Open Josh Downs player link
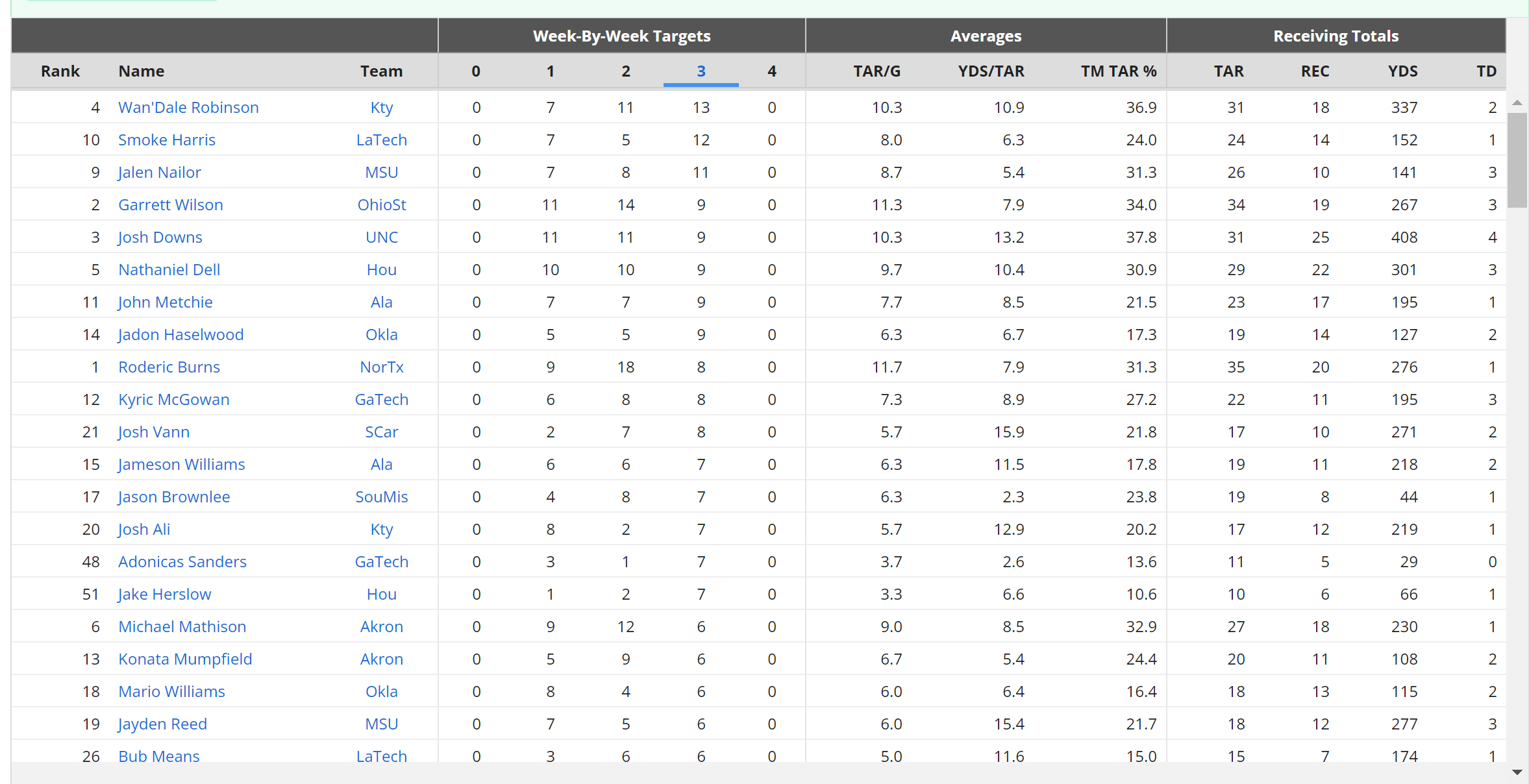This screenshot has height=784, width=1529. (x=160, y=237)
